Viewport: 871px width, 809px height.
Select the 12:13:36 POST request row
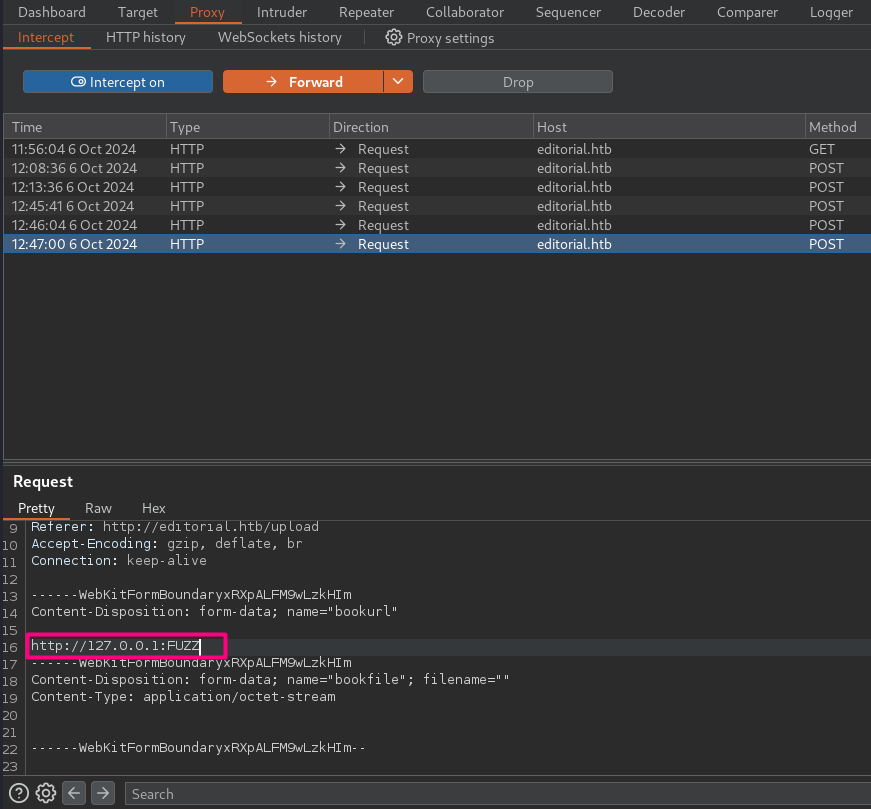tap(437, 187)
